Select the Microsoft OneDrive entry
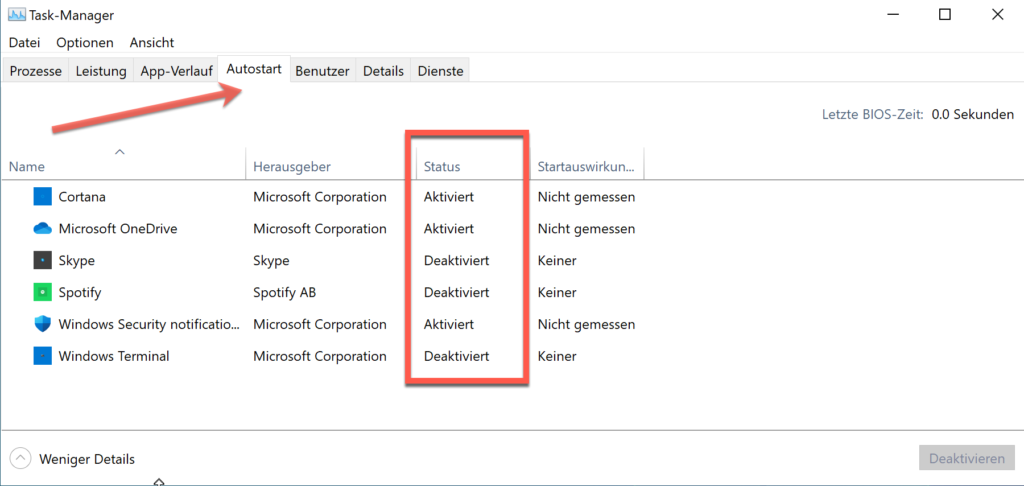The width and height of the screenshot is (1024, 486). pos(118,229)
